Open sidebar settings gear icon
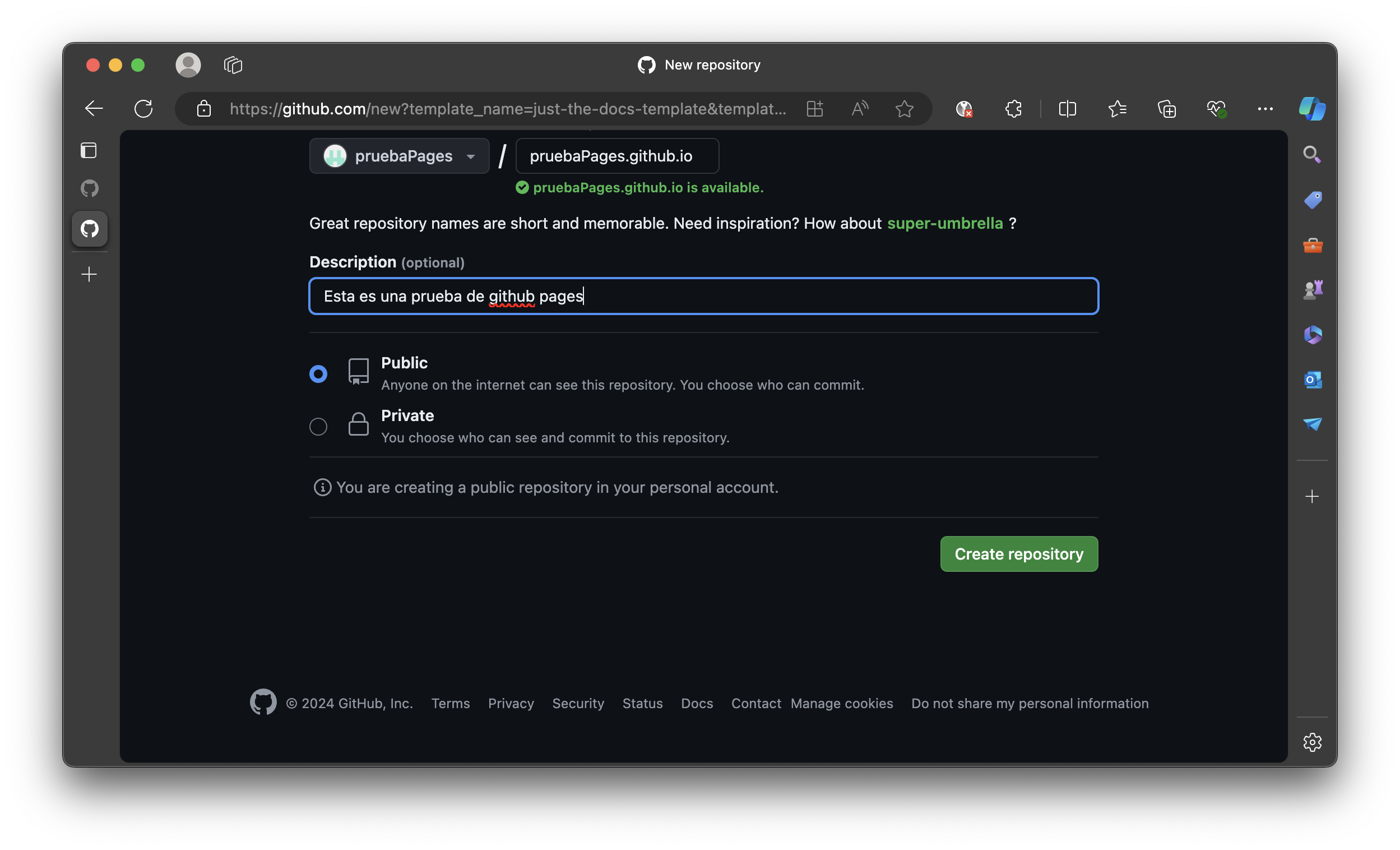This screenshot has width=1400, height=850. coord(1312,741)
